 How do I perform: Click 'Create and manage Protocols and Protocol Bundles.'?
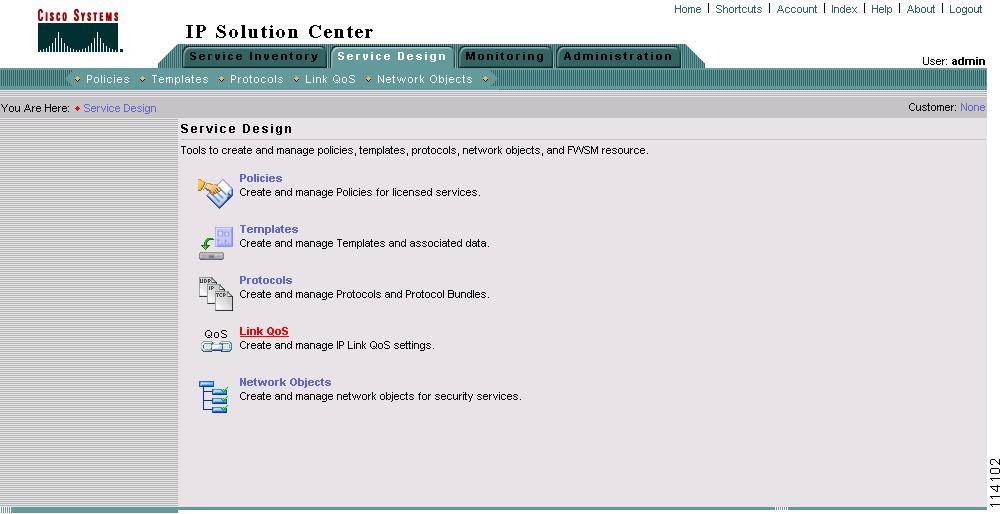(x=364, y=294)
